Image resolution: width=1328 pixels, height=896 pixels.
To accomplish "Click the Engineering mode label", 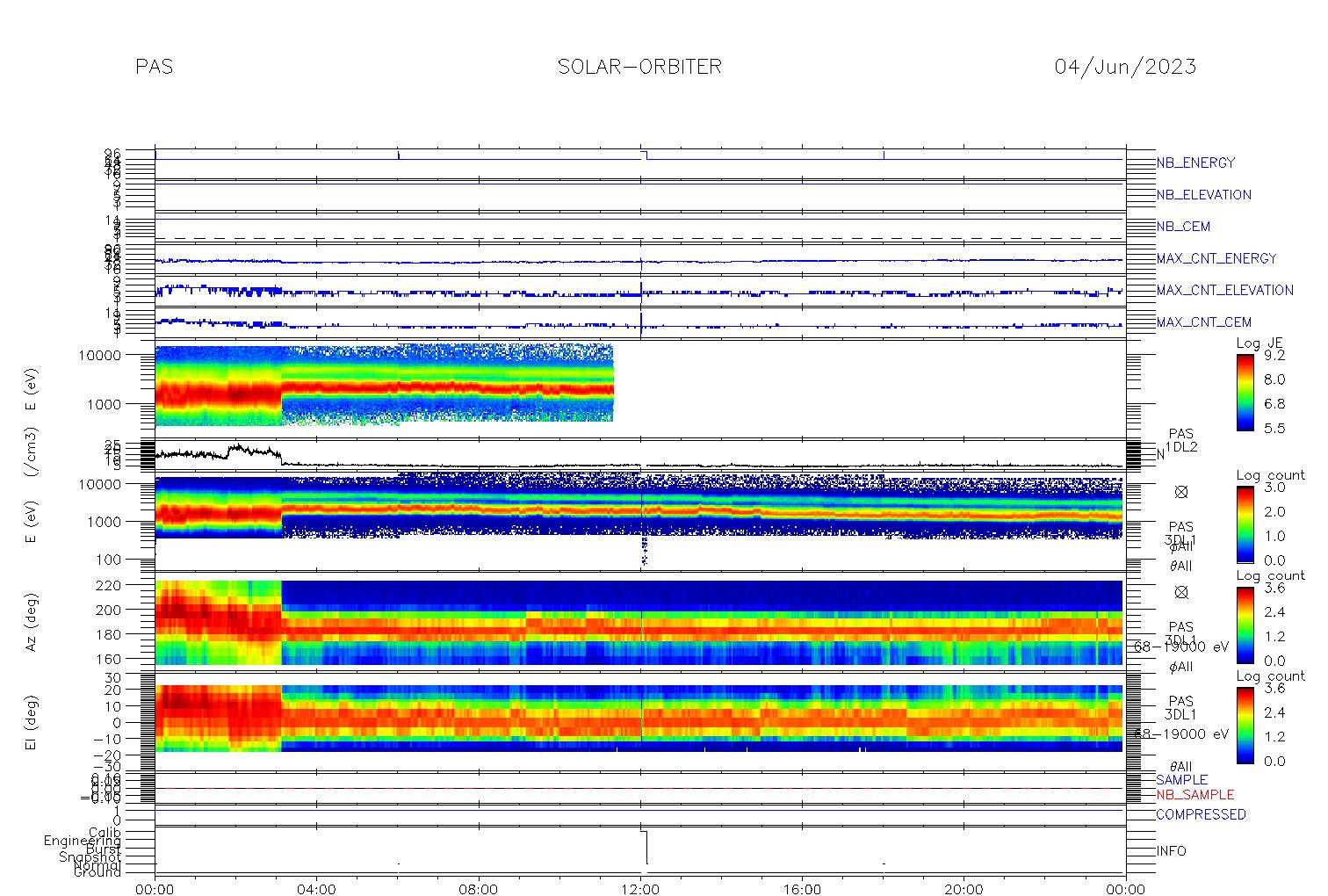I will 83,841.
